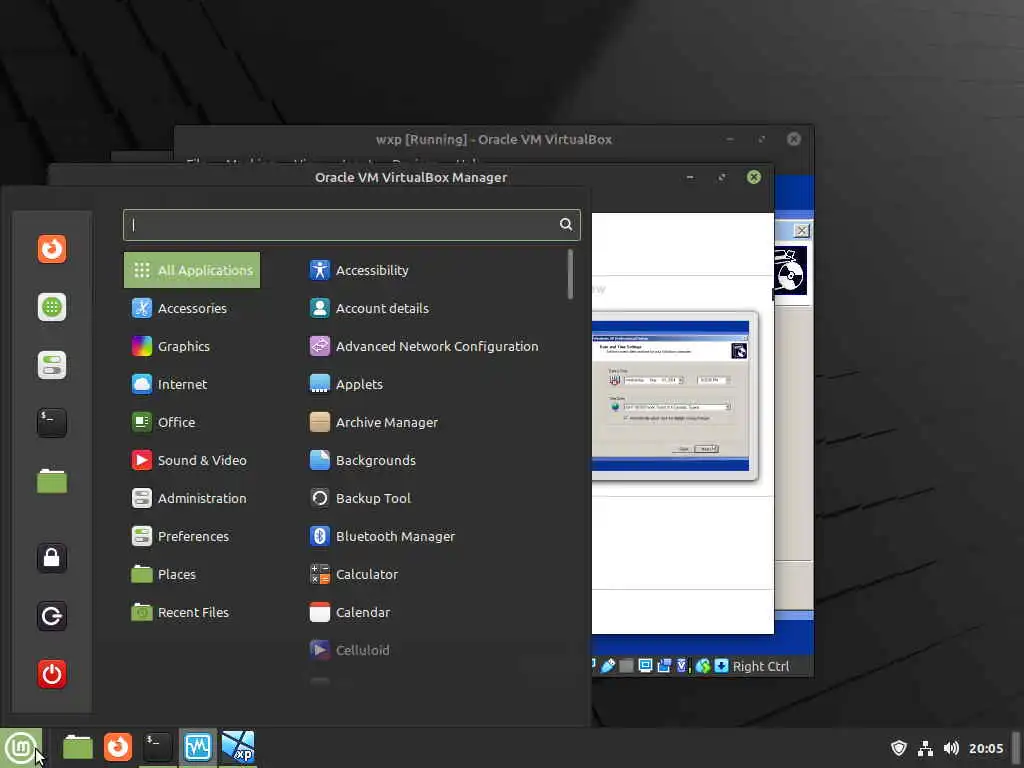Select the Places category
Viewport: 1024px width, 768px height.
click(192, 574)
